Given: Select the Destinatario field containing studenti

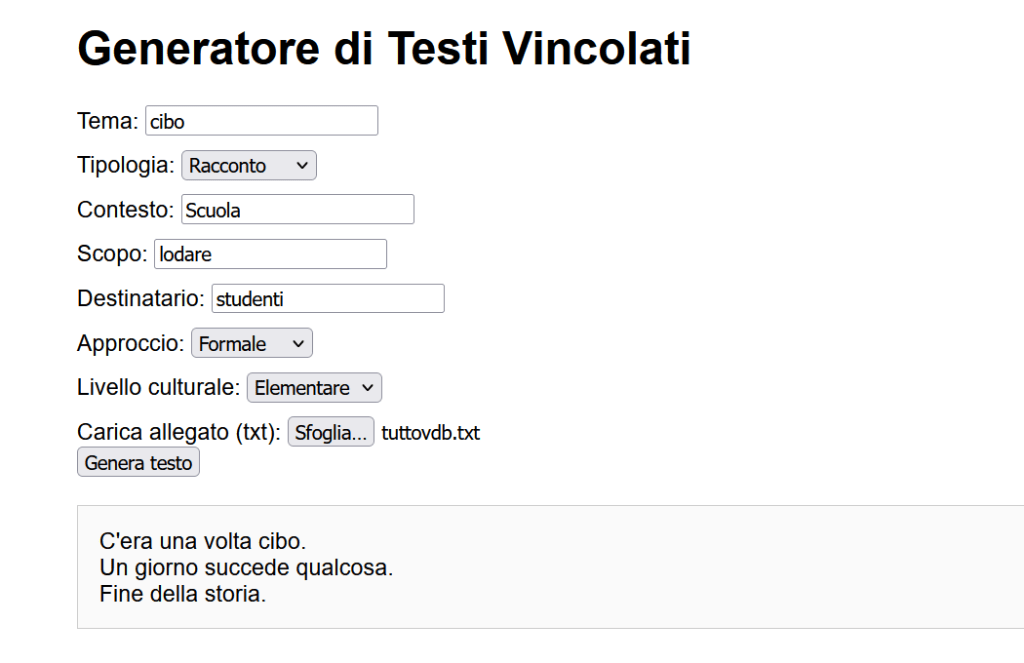Looking at the screenshot, I should point(327,298).
